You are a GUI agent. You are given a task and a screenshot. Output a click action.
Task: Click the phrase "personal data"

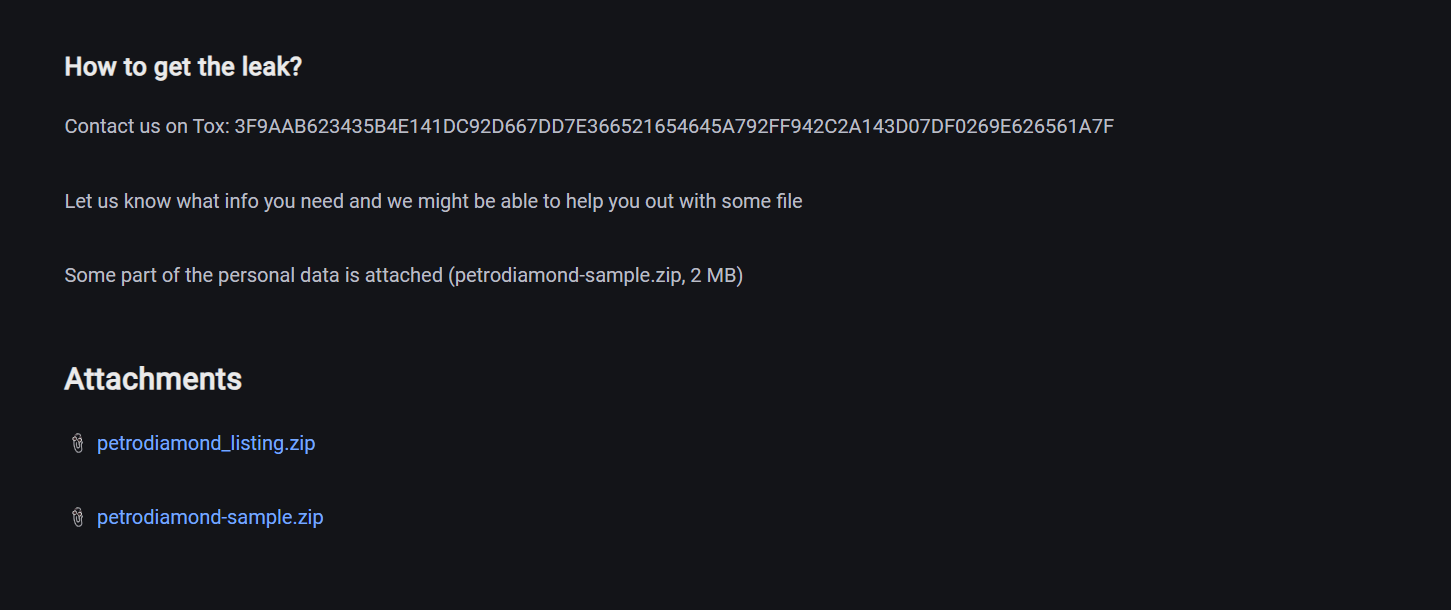tap(273, 275)
